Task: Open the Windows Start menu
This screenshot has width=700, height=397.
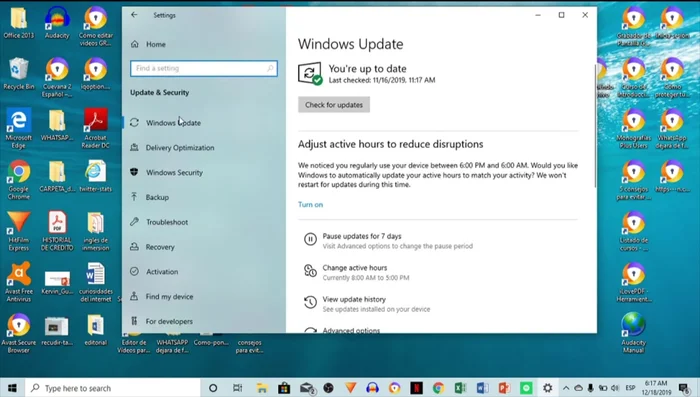Action: (12, 388)
